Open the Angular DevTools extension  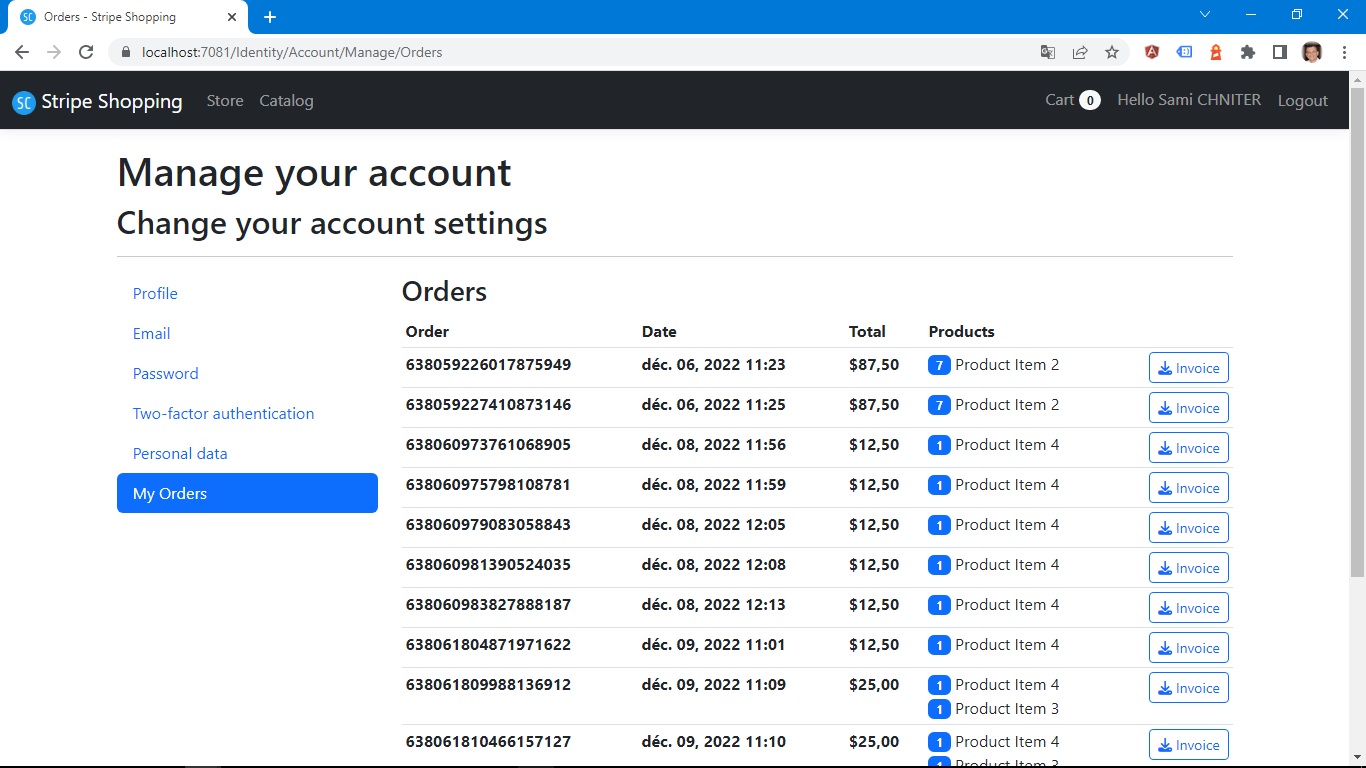click(x=1152, y=53)
